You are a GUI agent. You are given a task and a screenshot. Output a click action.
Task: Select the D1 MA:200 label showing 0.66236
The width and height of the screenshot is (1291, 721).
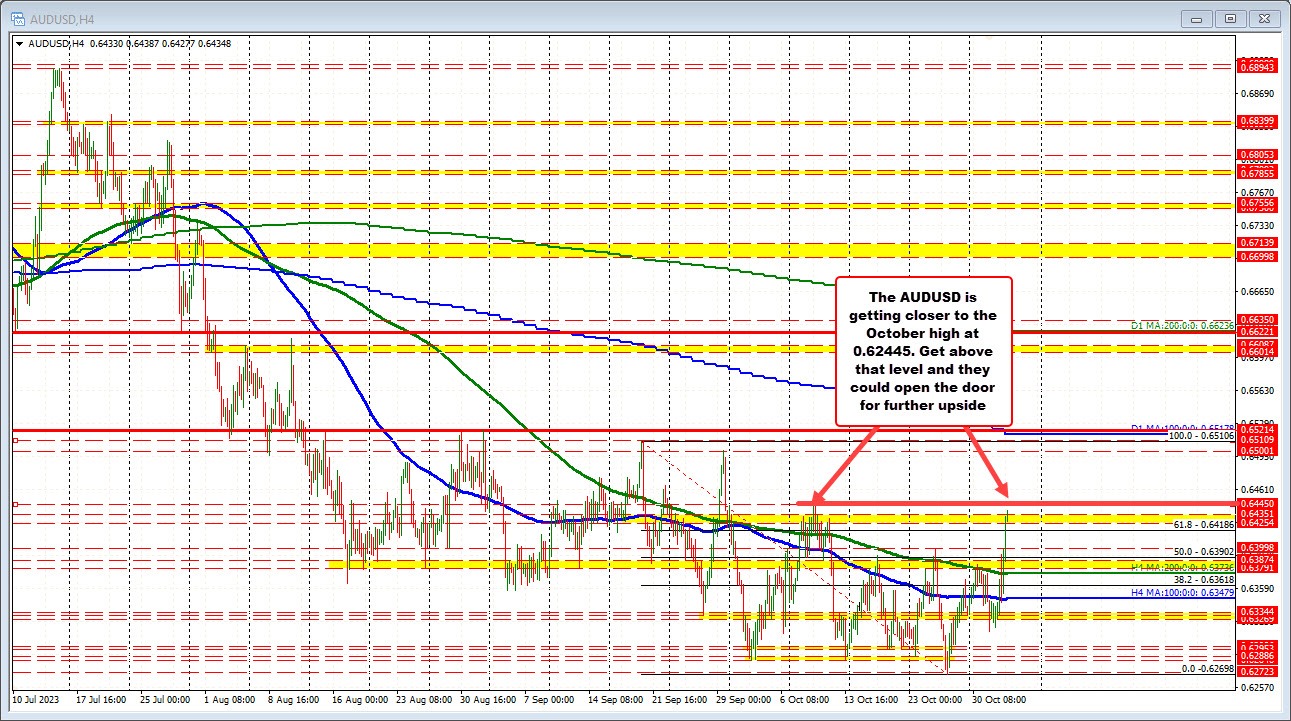point(1180,326)
